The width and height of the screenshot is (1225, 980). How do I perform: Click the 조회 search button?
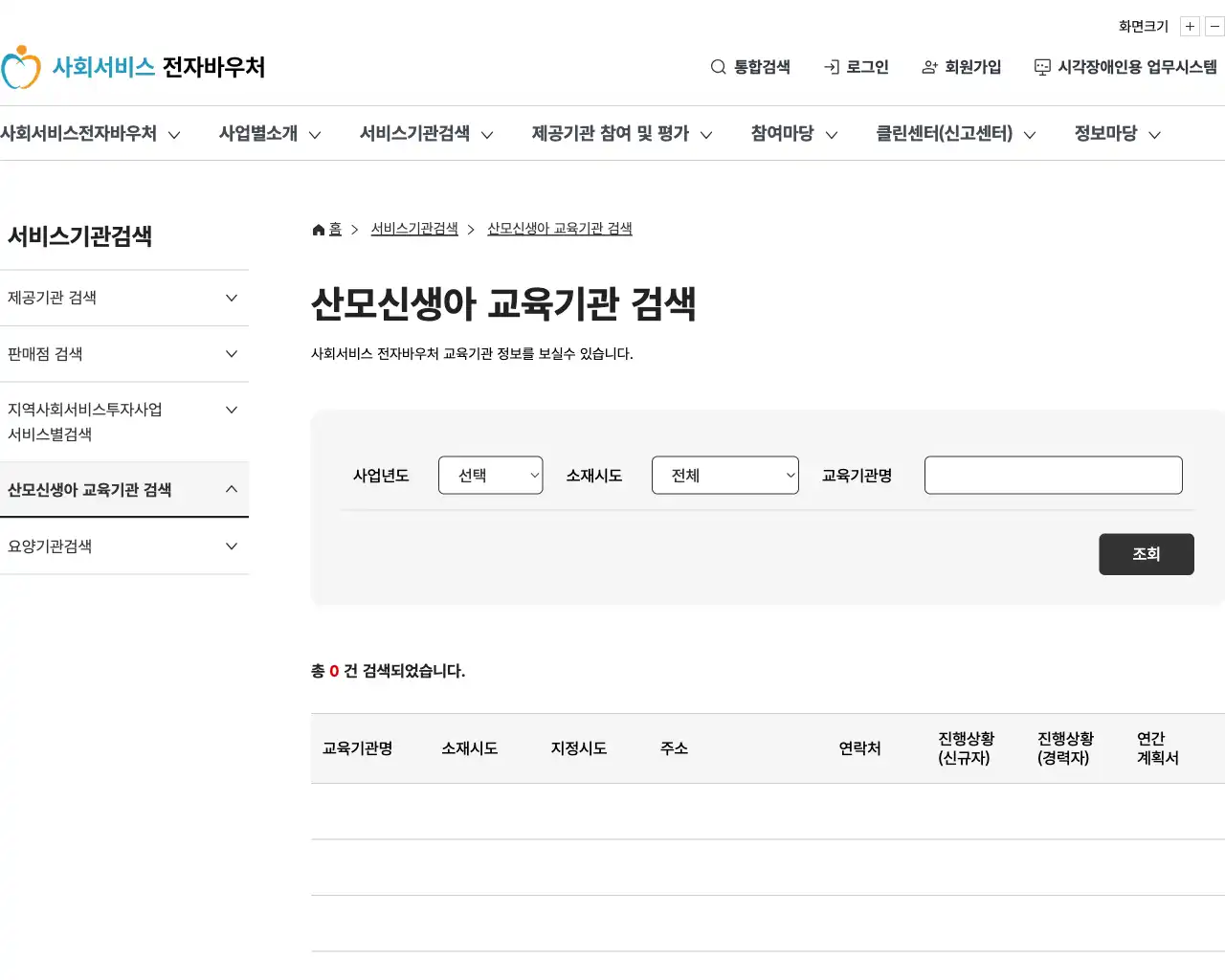1146,554
